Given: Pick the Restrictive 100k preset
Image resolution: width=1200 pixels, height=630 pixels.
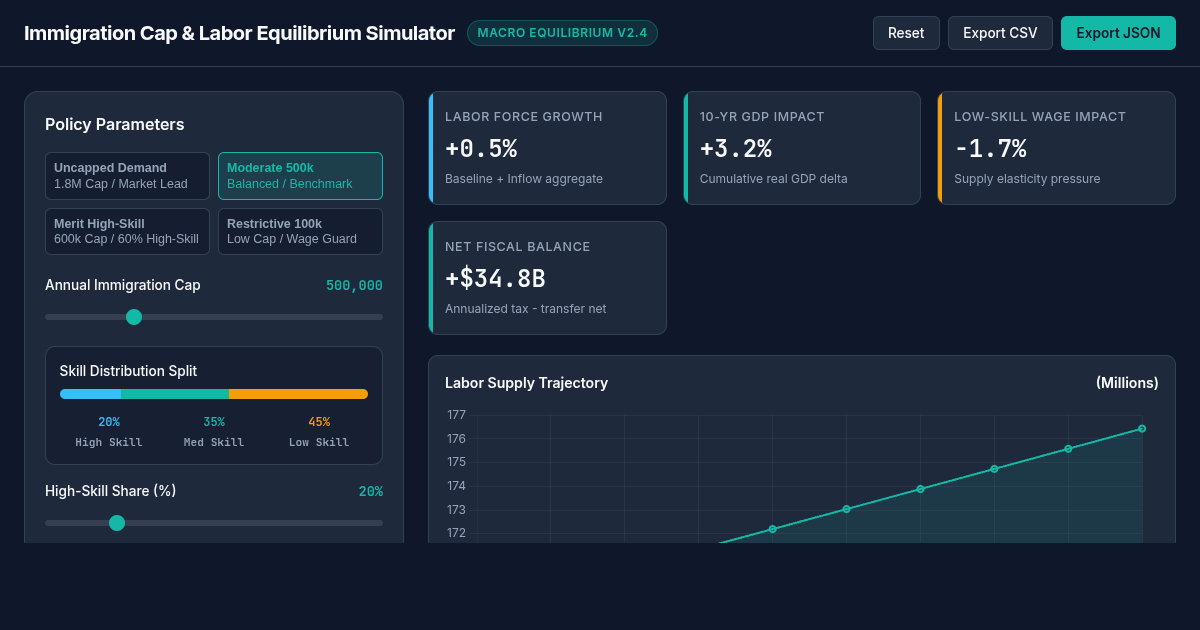Looking at the screenshot, I should 300,232.
